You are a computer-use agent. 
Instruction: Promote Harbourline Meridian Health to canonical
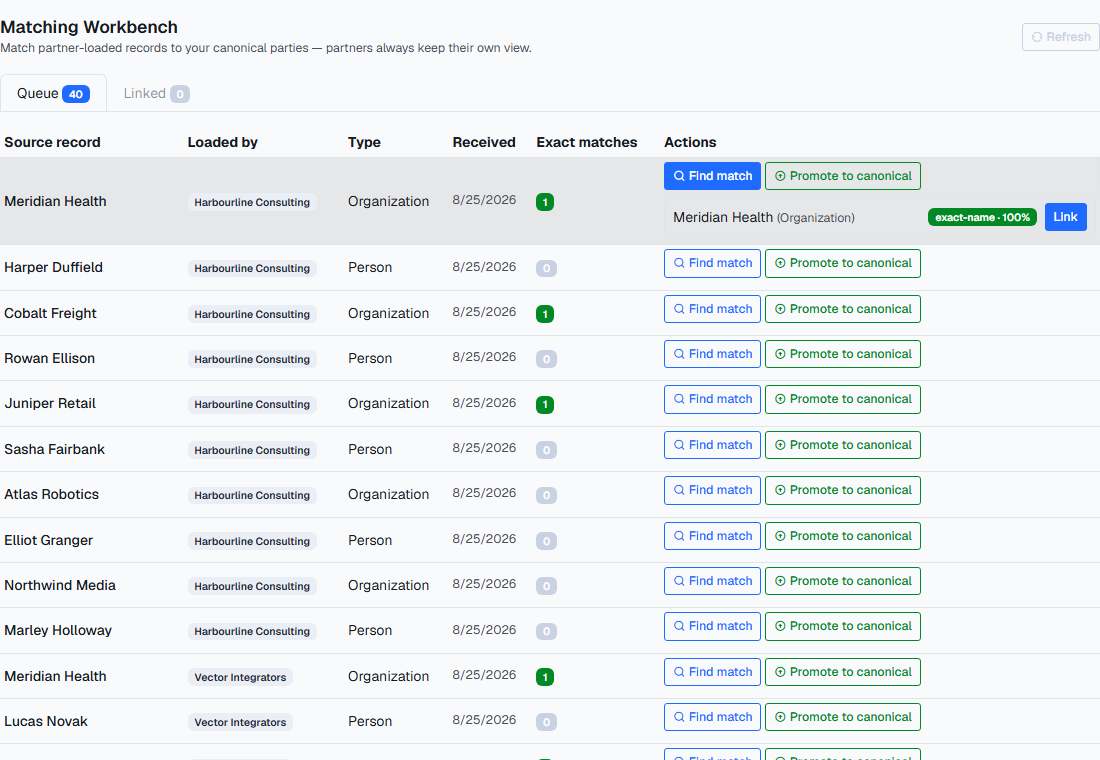(843, 176)
